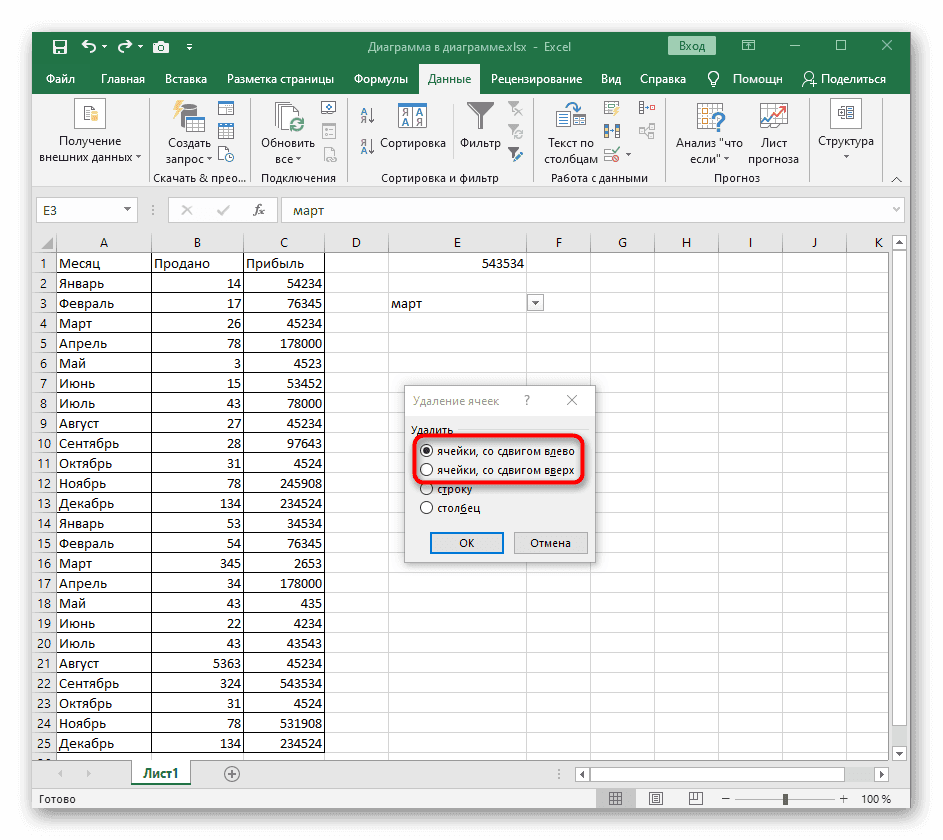Click the Filter funnel icon
Screen dimensions: 943x840
(x=480, y=116)
